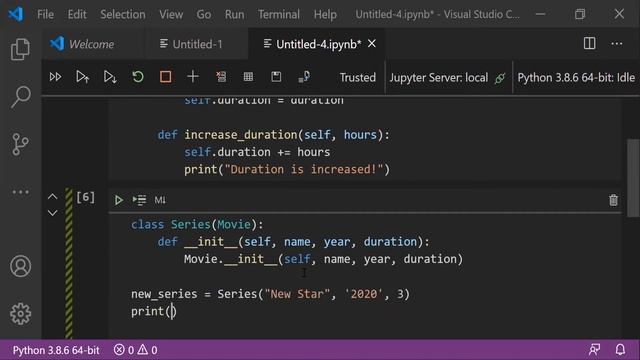Open the Manage gear icon
The image size is (640, 360).
20,313
